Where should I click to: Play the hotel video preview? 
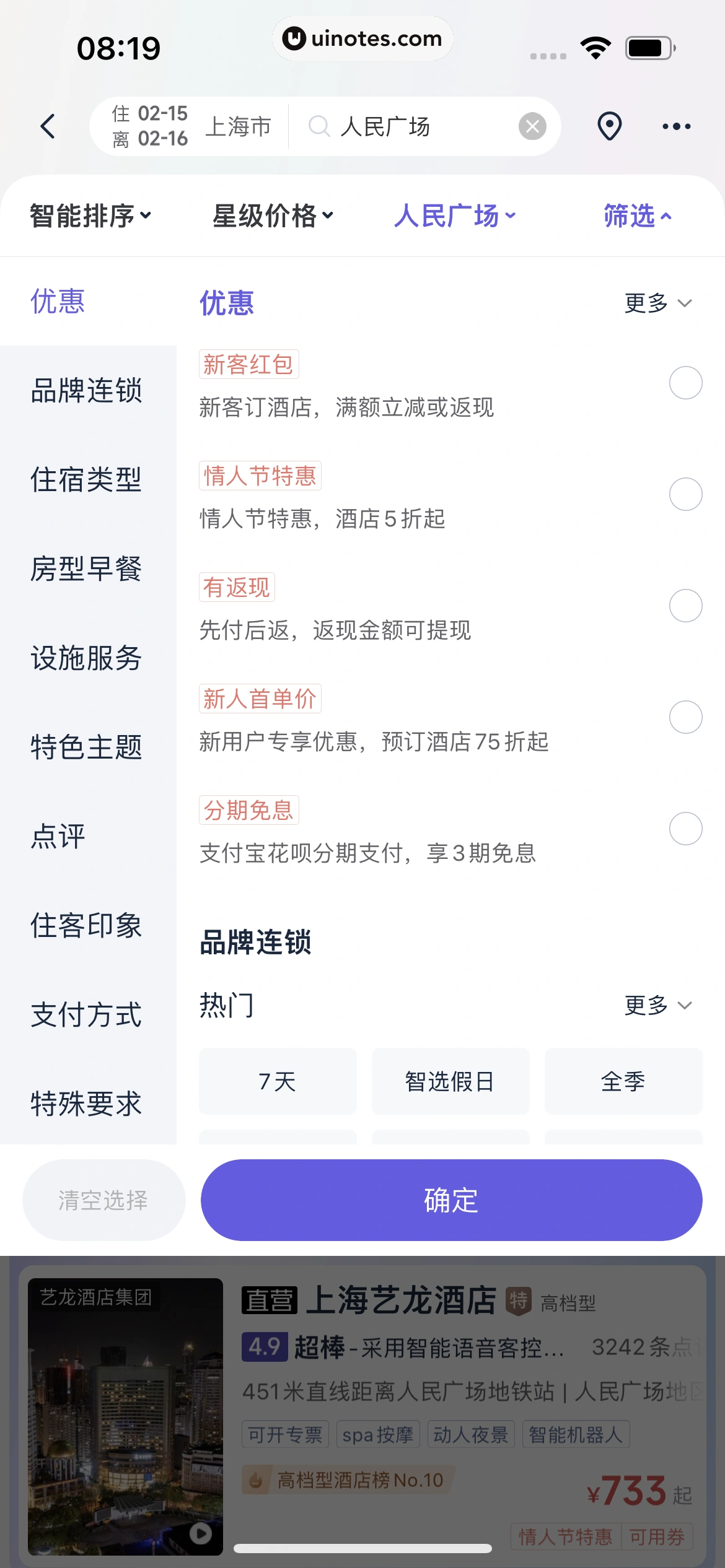pos(200,1533)
